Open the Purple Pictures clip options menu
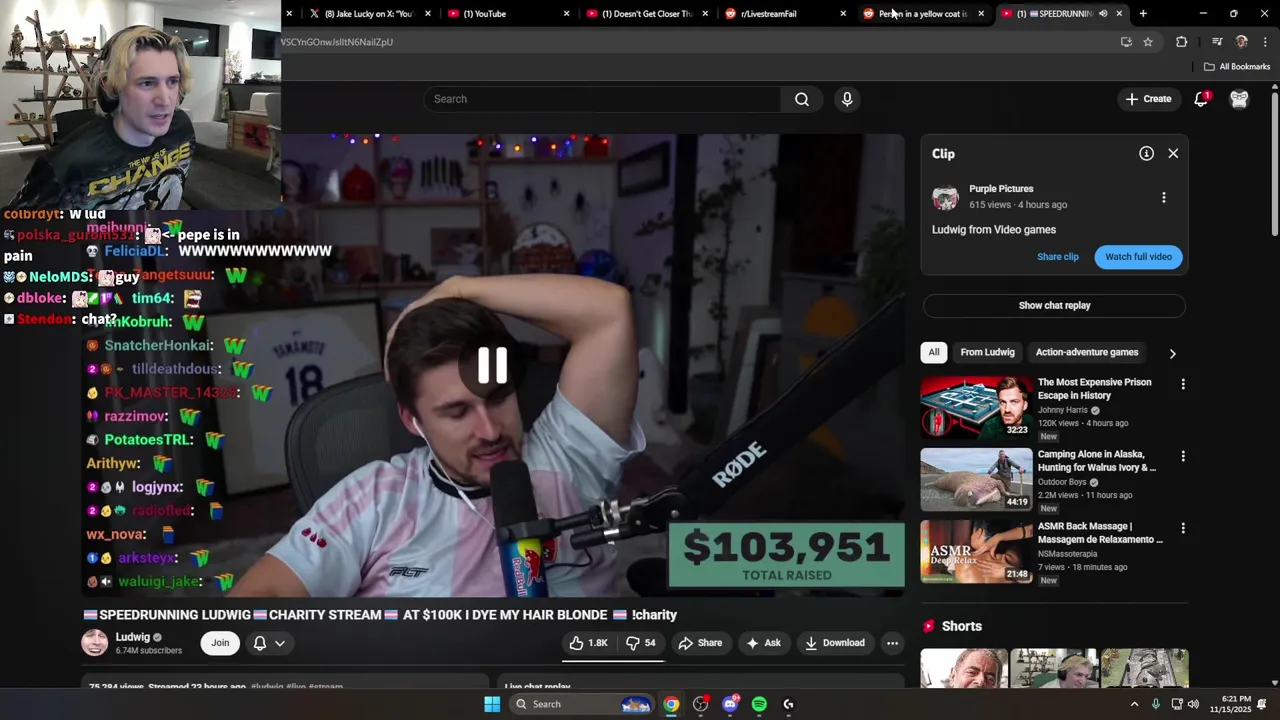Screen dimensions: 1280x720 (1163, 197)
